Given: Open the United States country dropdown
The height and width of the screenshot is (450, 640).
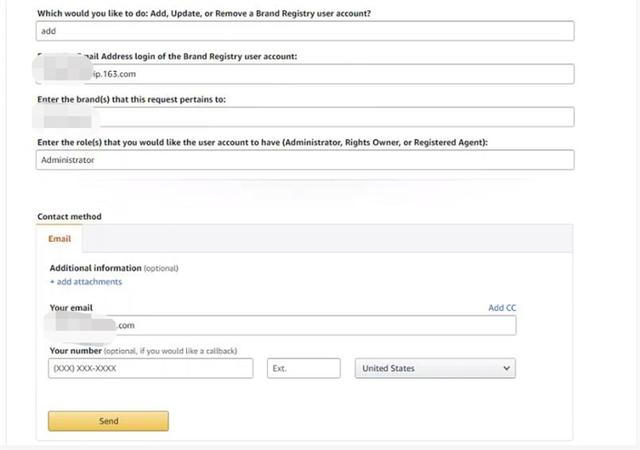Looking at the screenshot, I should [435, 368].
